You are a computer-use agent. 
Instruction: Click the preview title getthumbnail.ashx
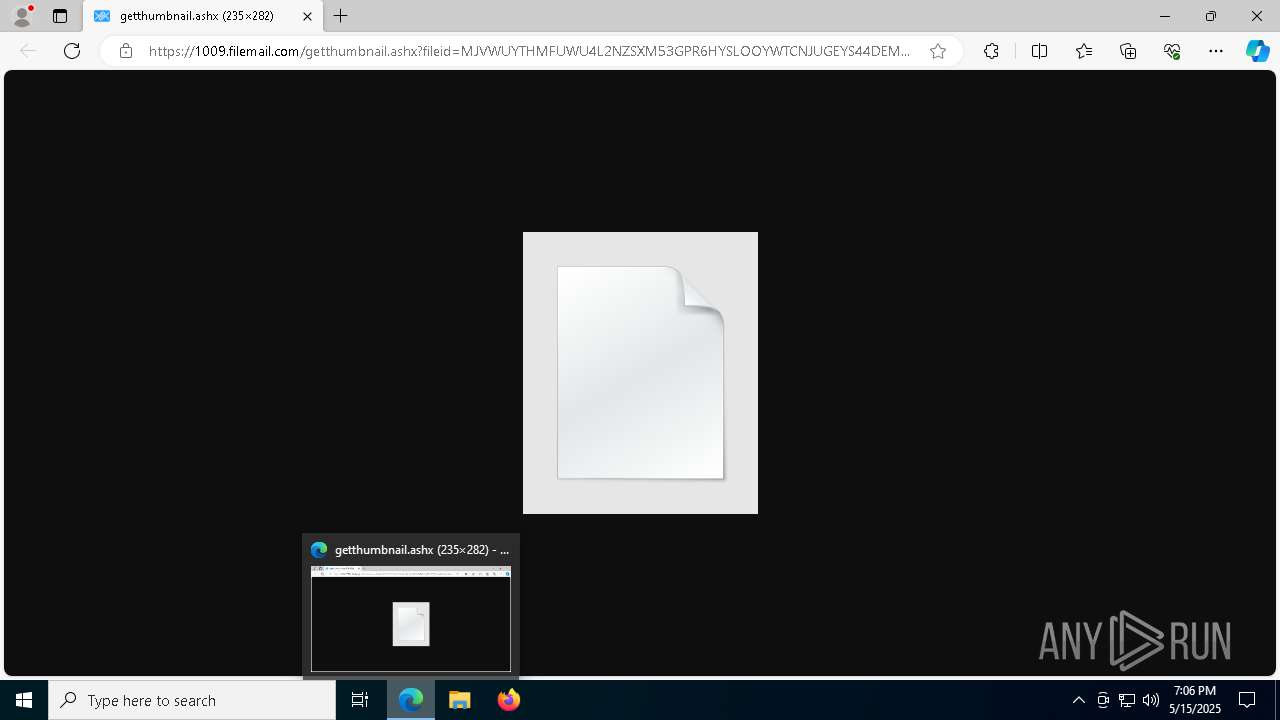click(422, 550)
